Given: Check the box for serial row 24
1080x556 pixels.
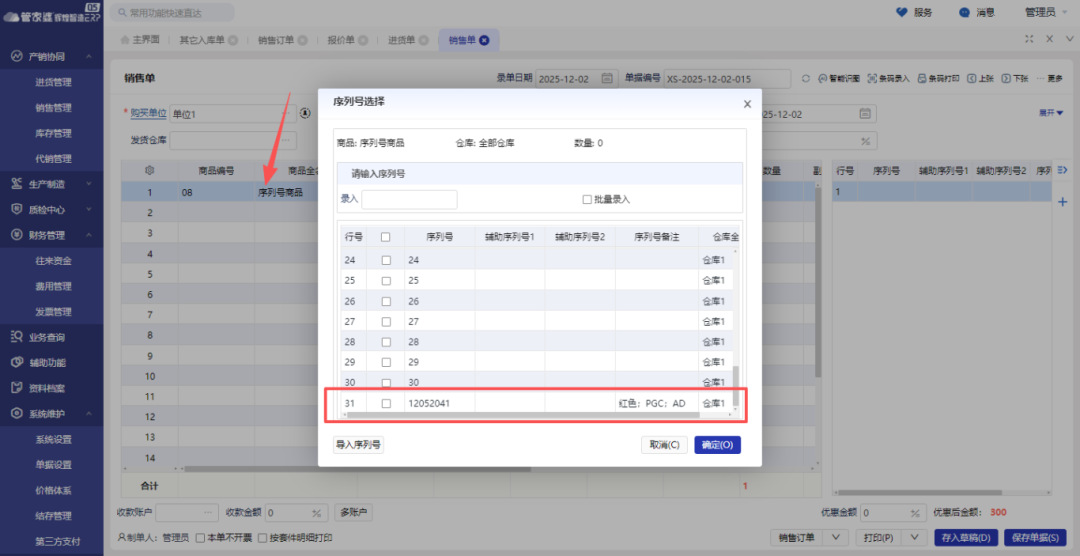Looking at the screenshot, I should (x=386, y=260).
